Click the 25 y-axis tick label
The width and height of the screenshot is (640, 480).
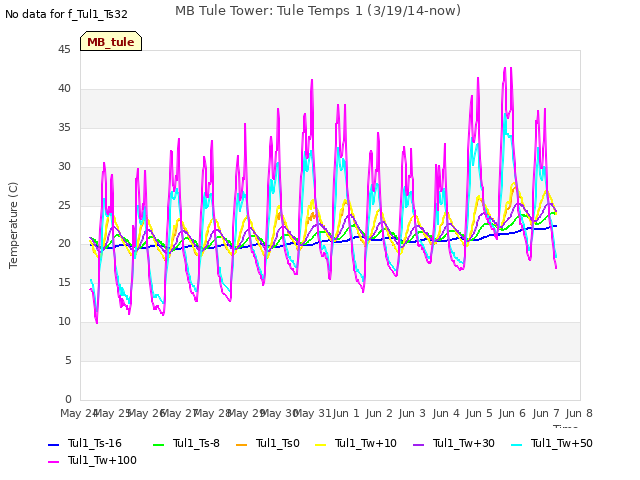(x=64, y=205)
